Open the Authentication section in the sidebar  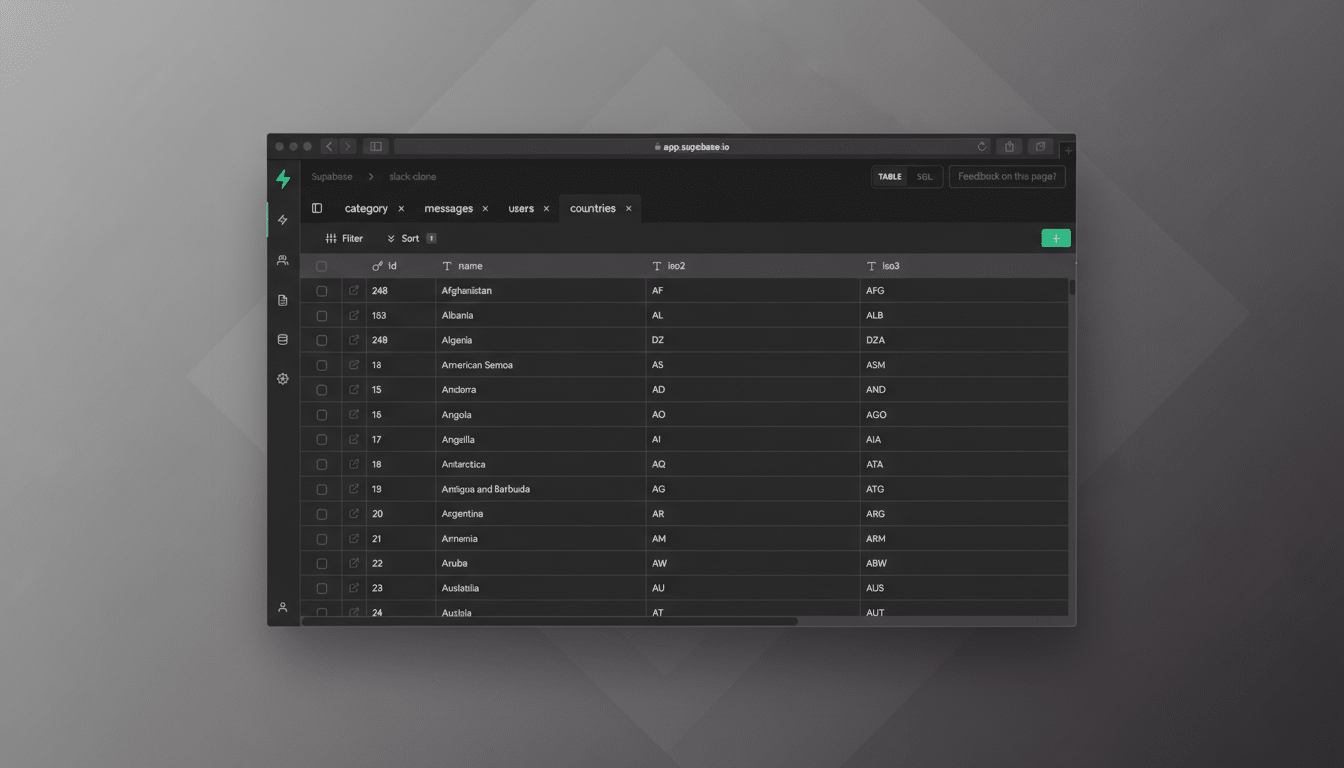(x=283, y=260)
